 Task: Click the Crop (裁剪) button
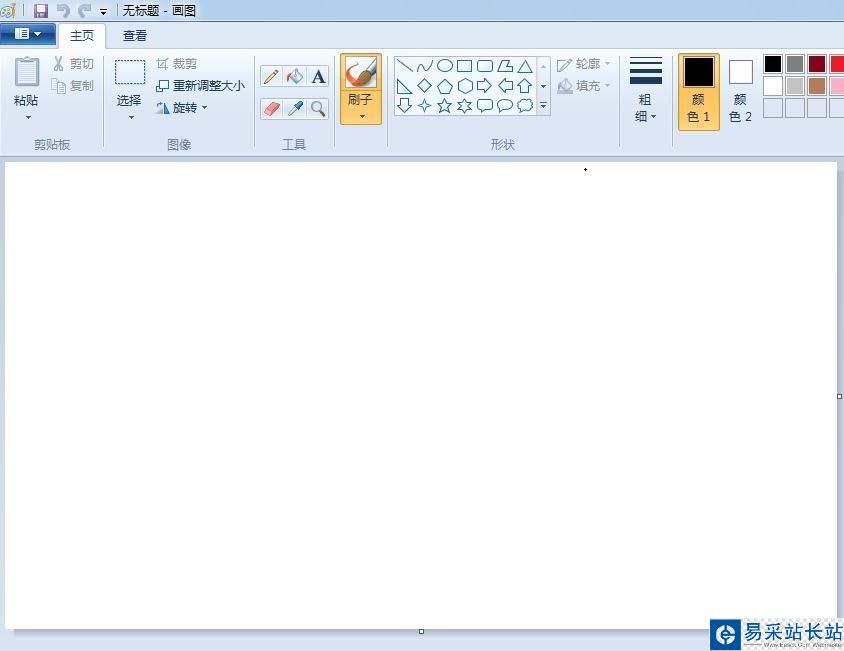(177, 64)
